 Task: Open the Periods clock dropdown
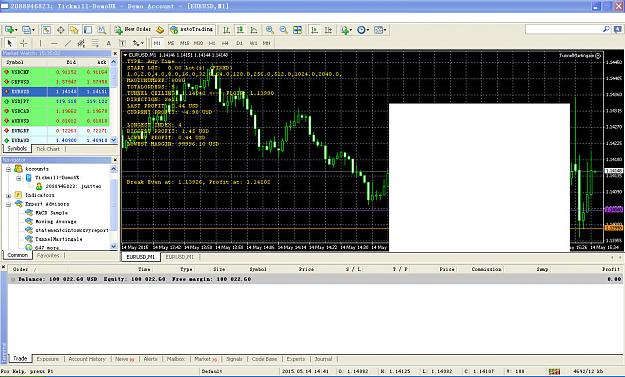point(363,30)
